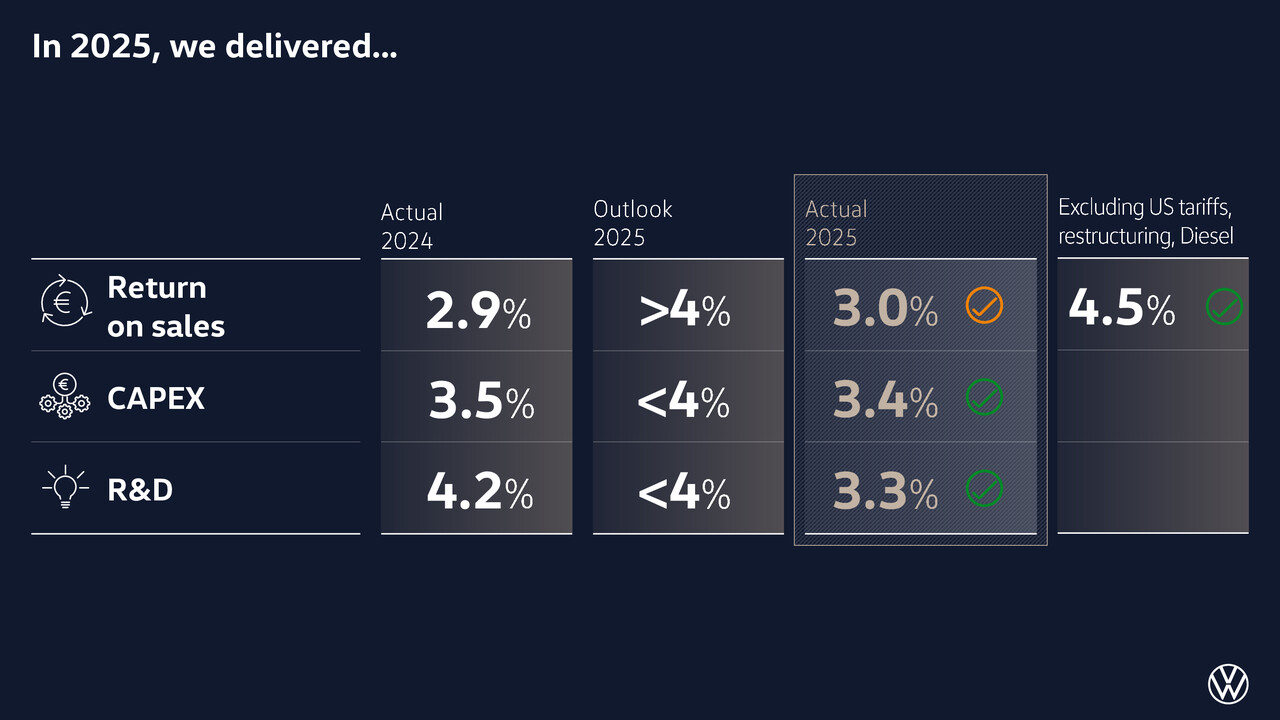Click the orange checkmark beside 3.0%
Viewport: 1280px width, 720px height.
985,306
